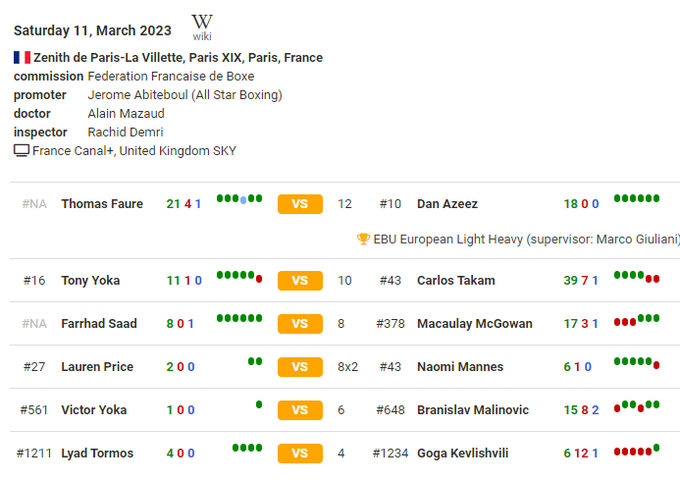Screen dimensions: 680x481
Task: Click Carlos Takam's form dots
Action: click(637, 277)
